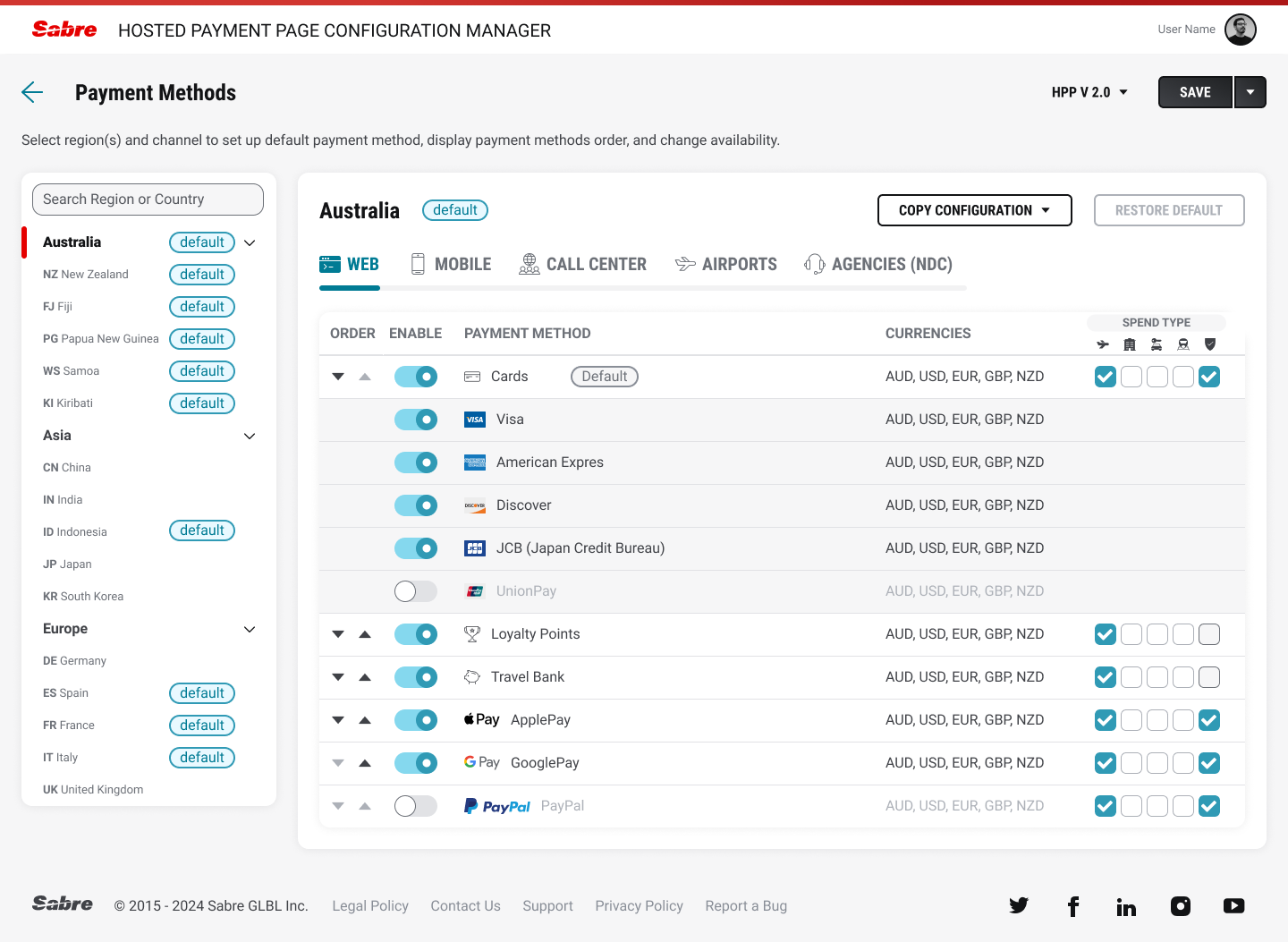The image size is (1288, 942).
Task: Click the PayPal logo
Action: tap(497, 806)
